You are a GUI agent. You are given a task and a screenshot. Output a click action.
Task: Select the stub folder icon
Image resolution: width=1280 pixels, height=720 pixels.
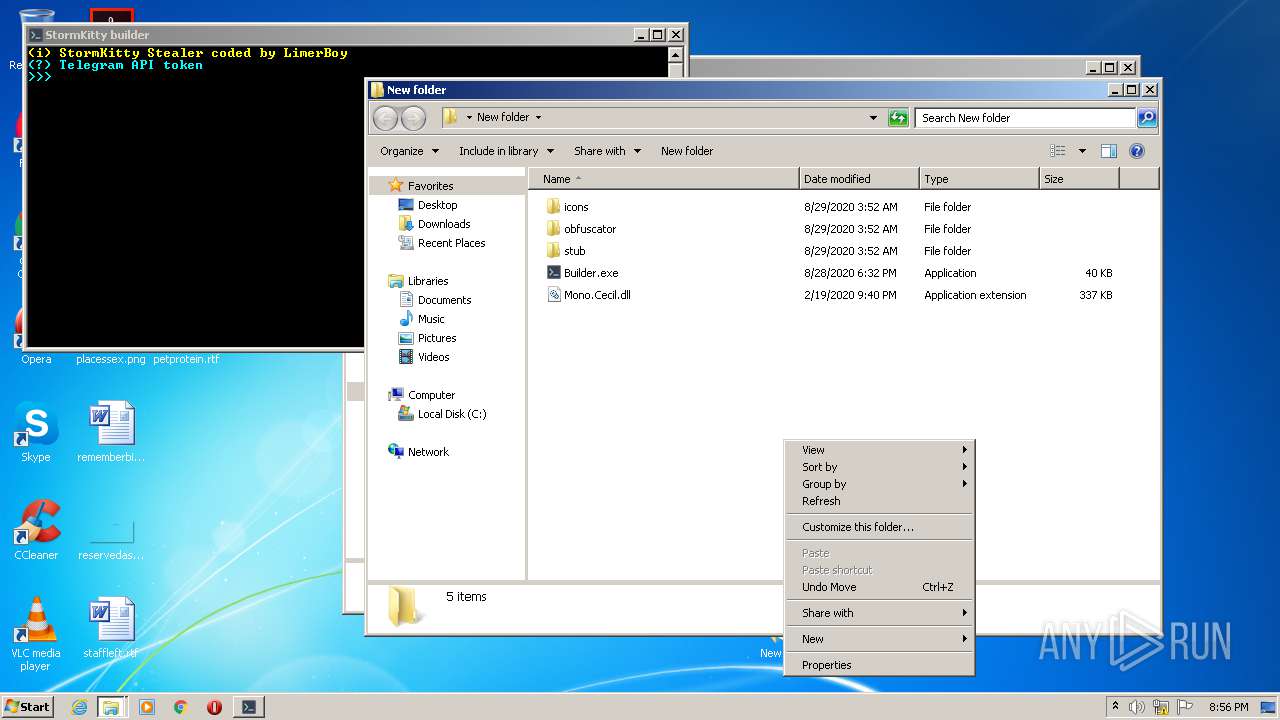point(554,251)
